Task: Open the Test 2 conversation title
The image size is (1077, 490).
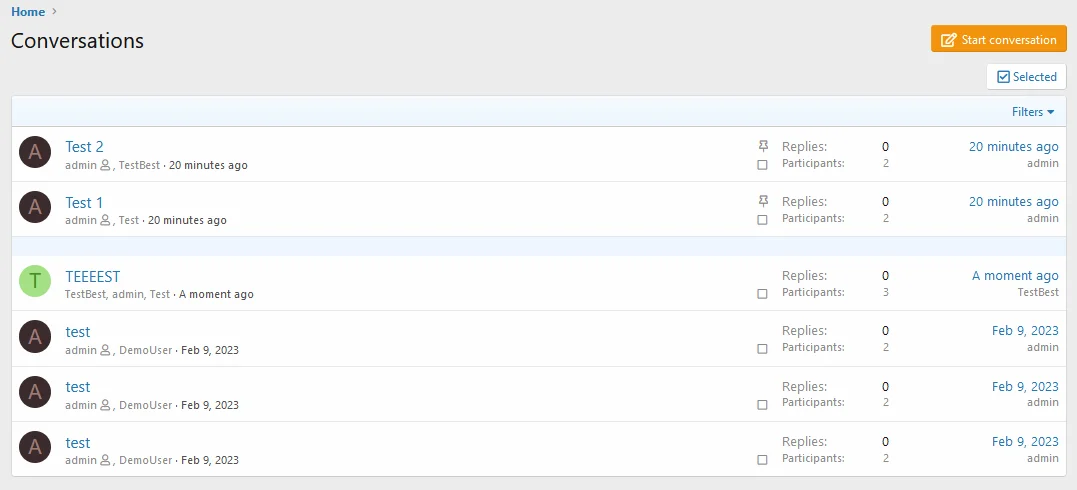Action: pos(84,146)
